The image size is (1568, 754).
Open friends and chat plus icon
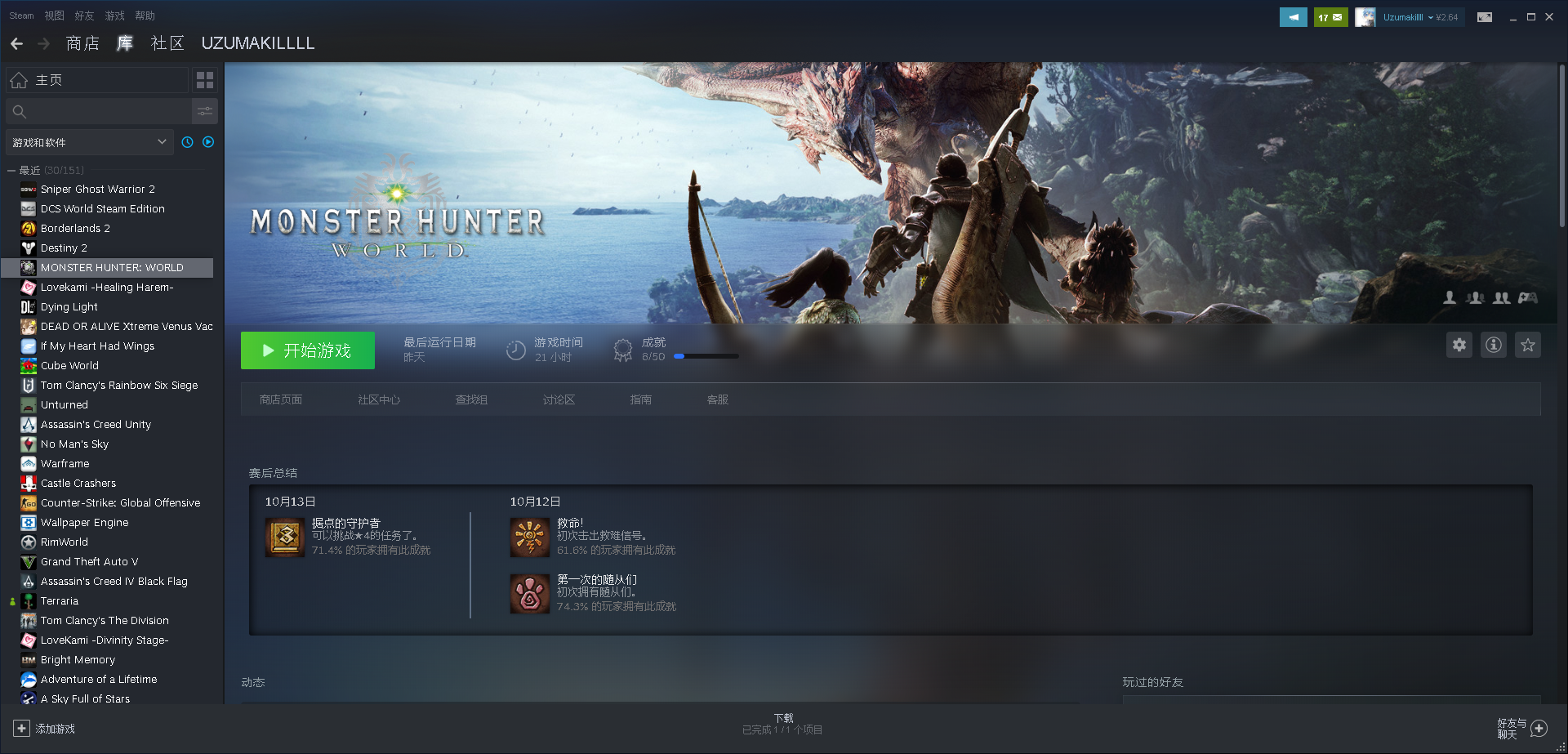coord(1539,729)
